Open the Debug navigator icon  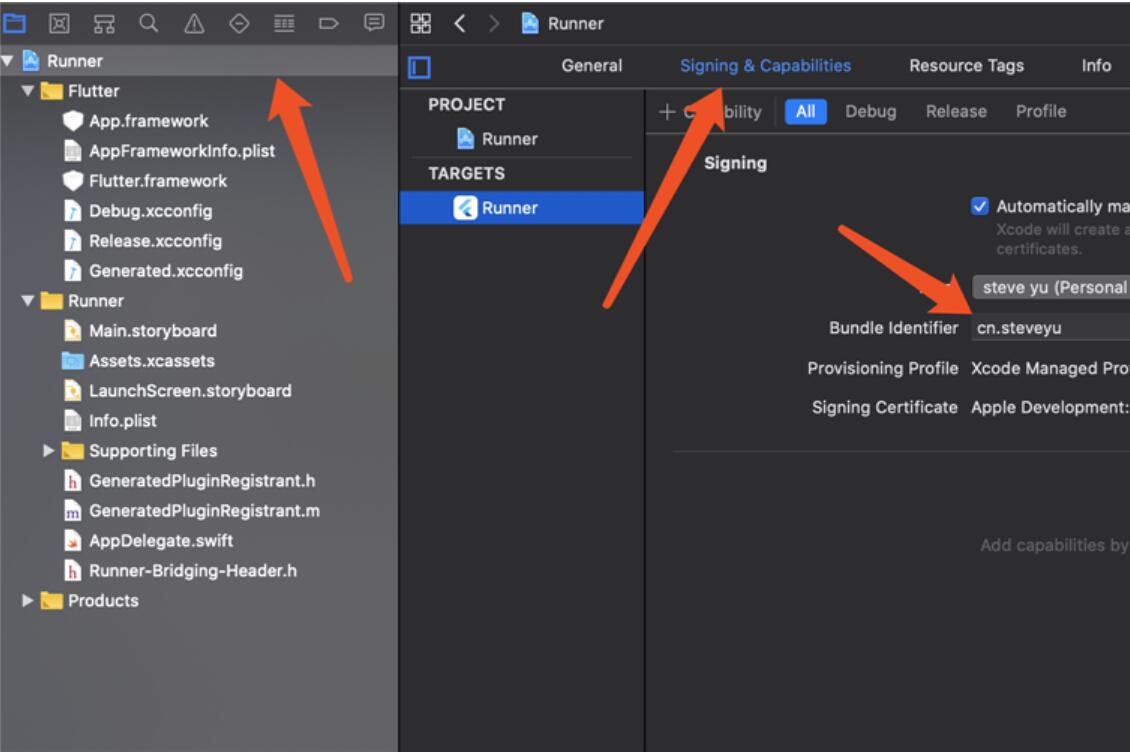tap(284, 24)
